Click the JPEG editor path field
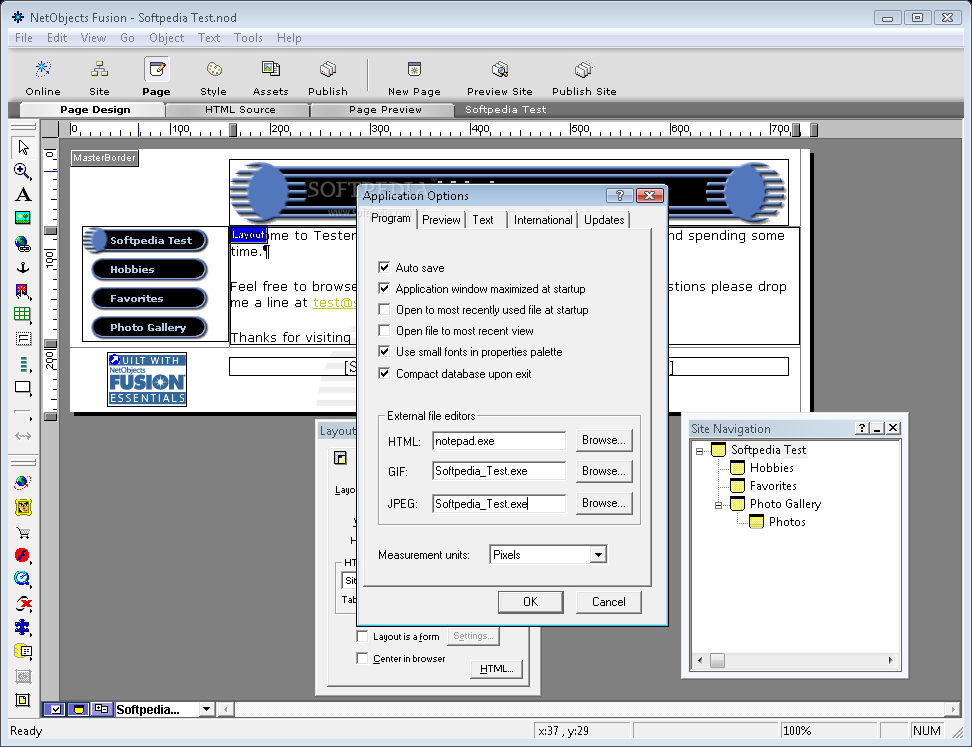 point(499,503)
